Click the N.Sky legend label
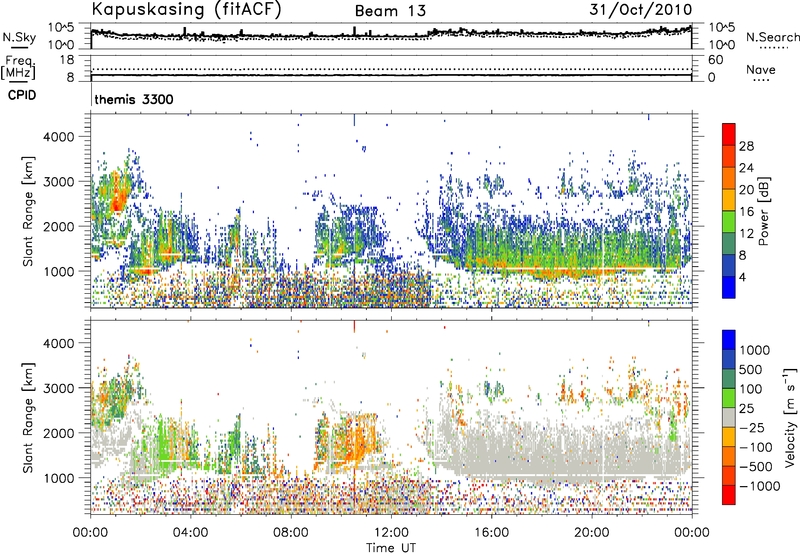 coord(19,37)
